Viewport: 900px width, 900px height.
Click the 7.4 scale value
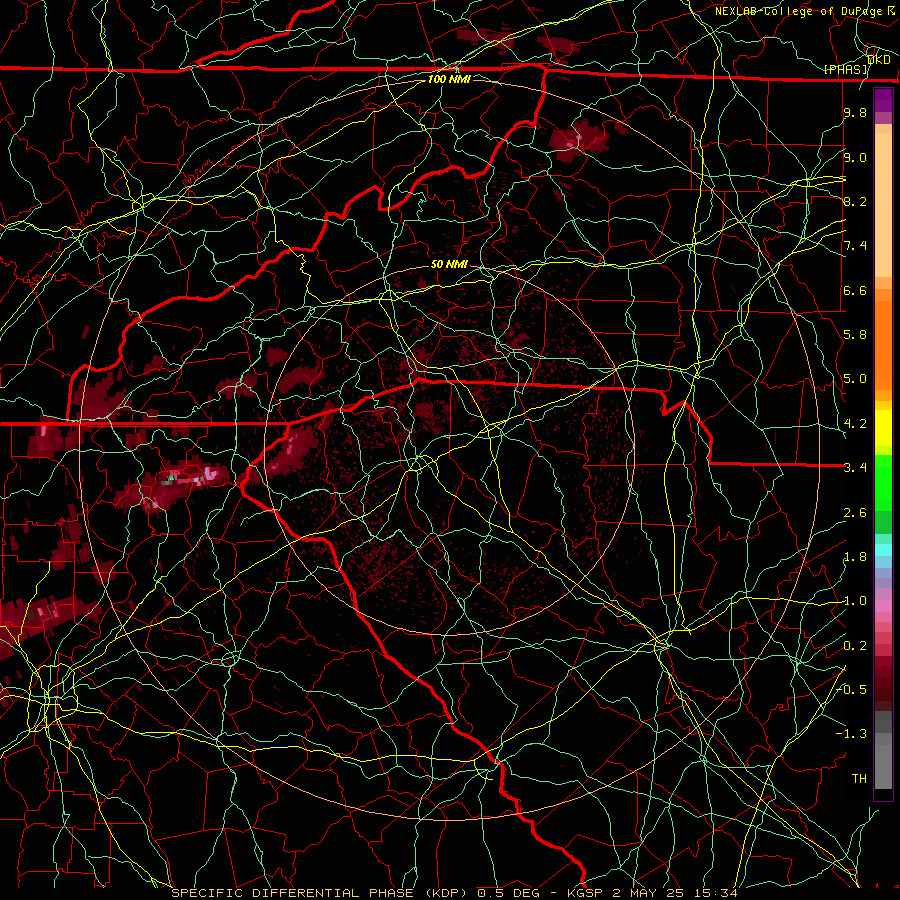point(855,246)
